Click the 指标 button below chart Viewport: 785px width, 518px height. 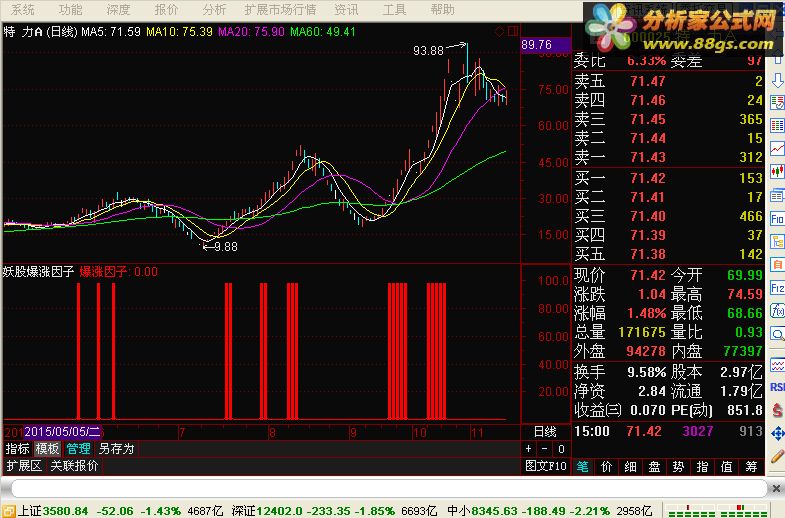point(18,449)
